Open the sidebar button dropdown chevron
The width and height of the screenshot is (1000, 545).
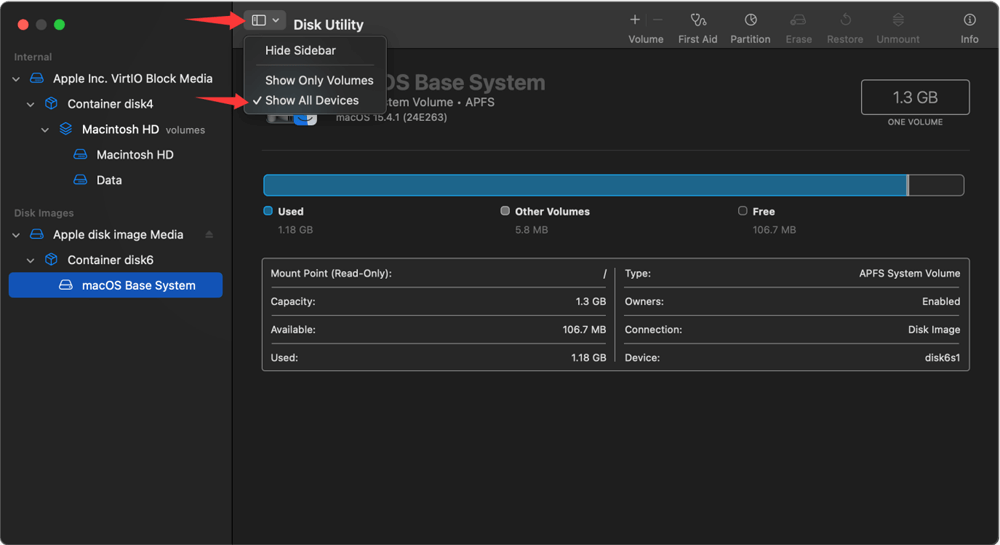point(276,20)
